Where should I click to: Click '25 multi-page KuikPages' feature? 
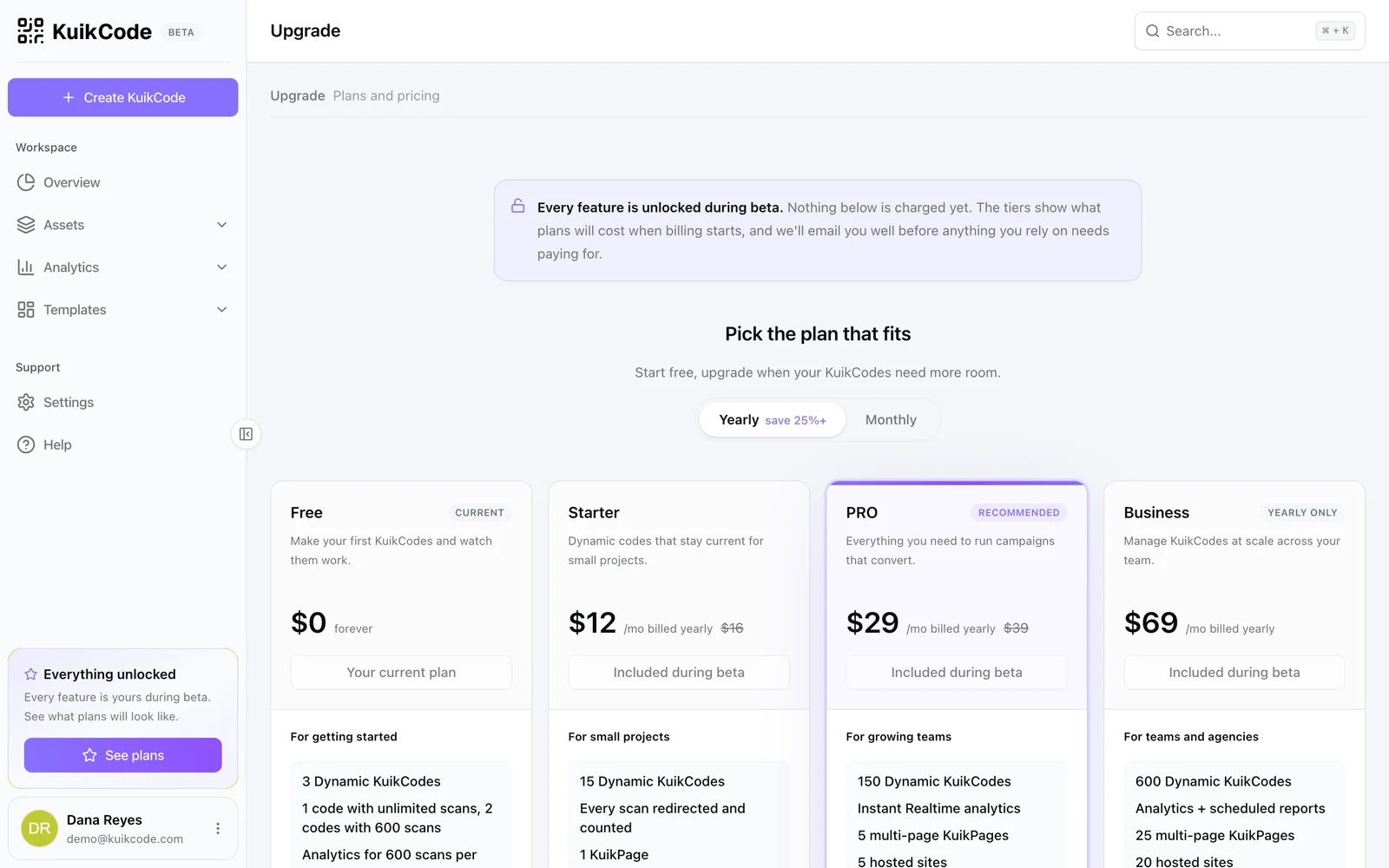(1215, 835)
